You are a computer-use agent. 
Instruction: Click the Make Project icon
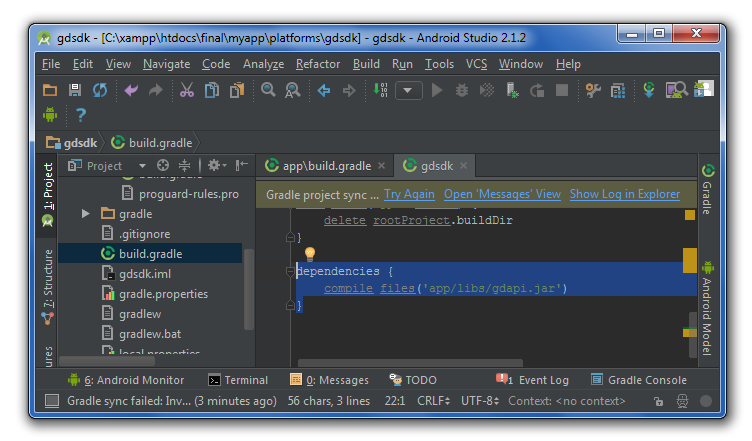click(380, 90)
